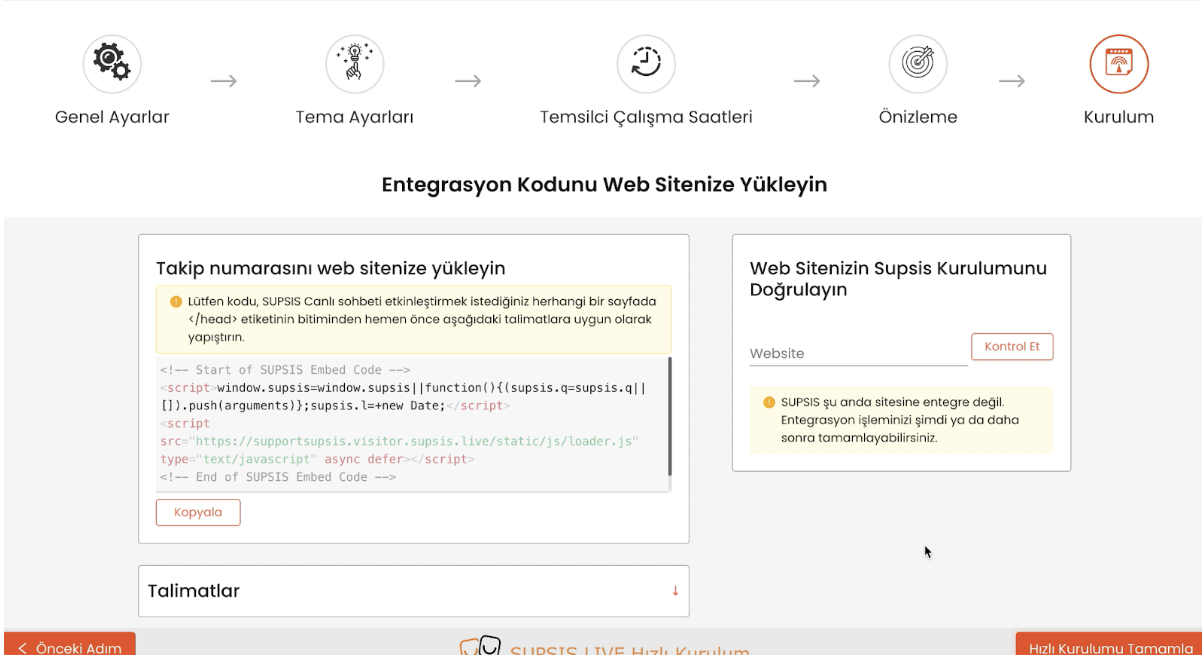The image size is (1202, 656).
Task: Finish with Hızlı Kurulumu Tamamla button
Action: (x=1109, y=645)
